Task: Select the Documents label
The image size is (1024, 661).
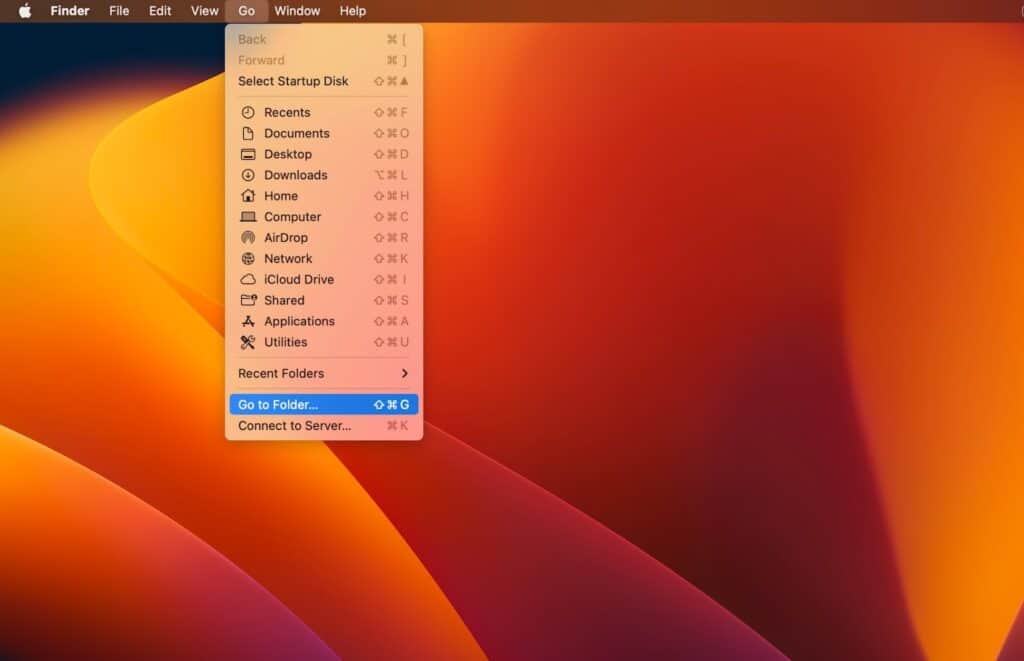Action: 297,133
